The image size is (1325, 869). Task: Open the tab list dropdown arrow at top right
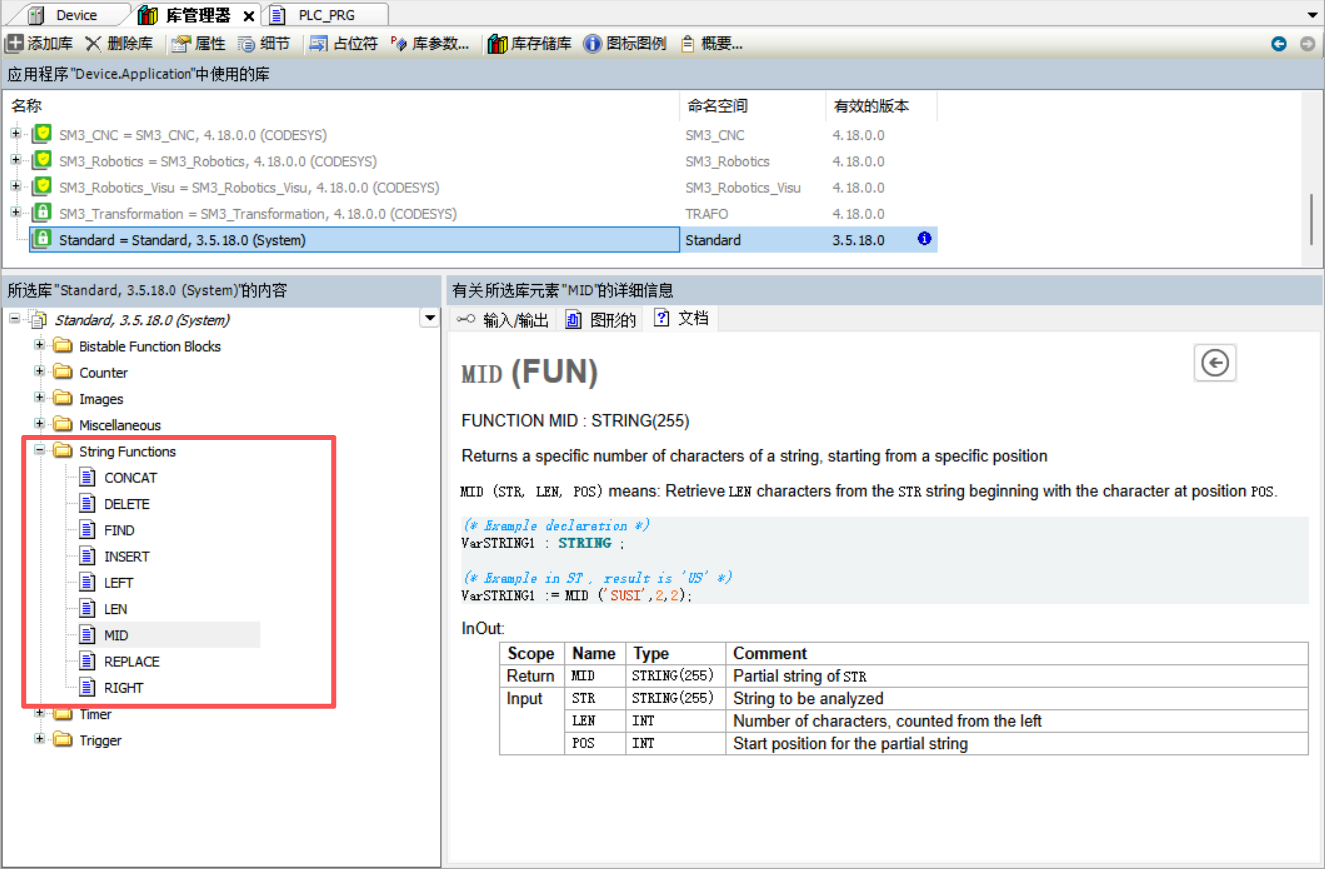pyautogui.click(x=1312, y=16)
